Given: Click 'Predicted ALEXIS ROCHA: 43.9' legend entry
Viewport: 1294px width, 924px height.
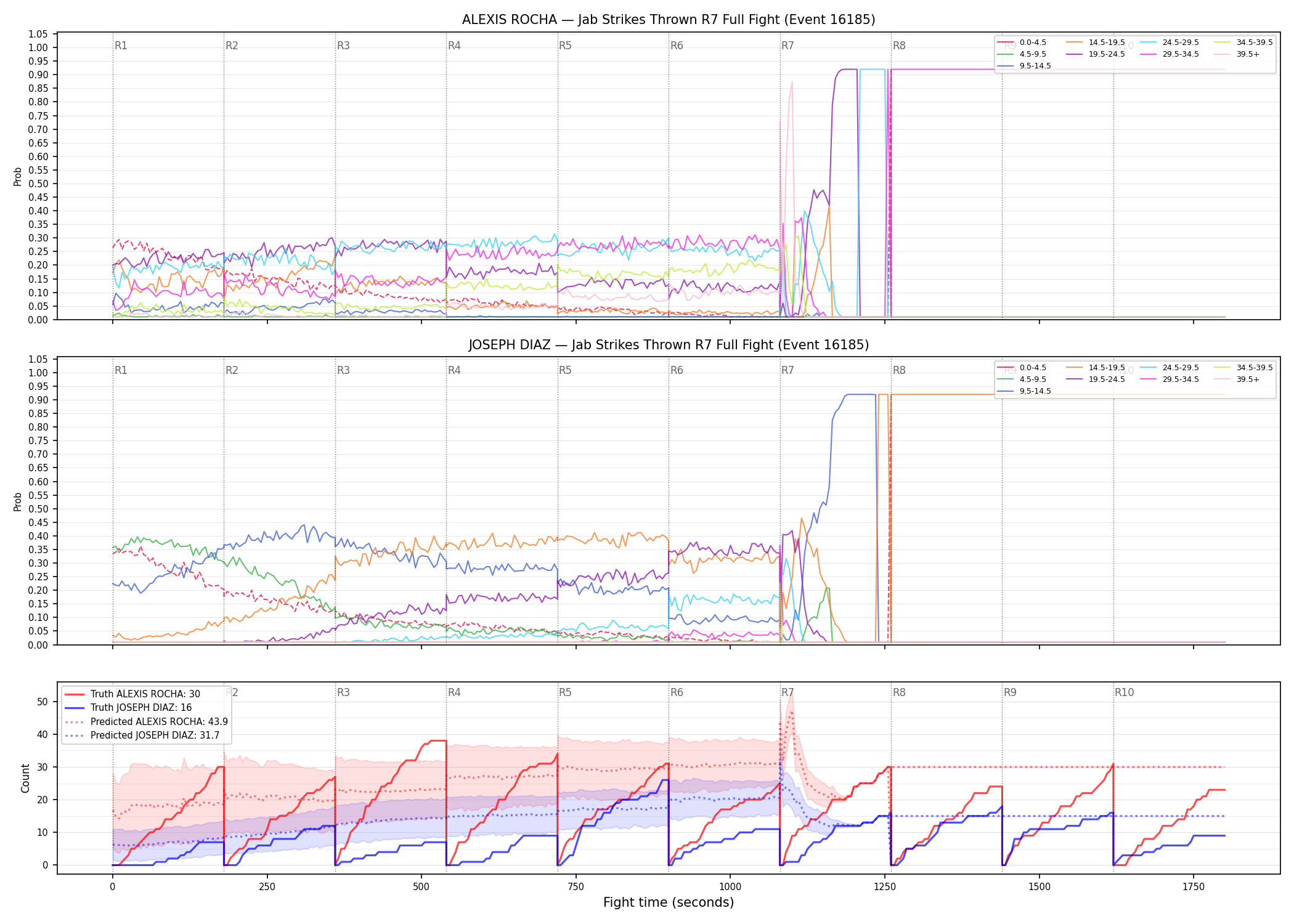Looking at the screenshot, I should 146,722.
